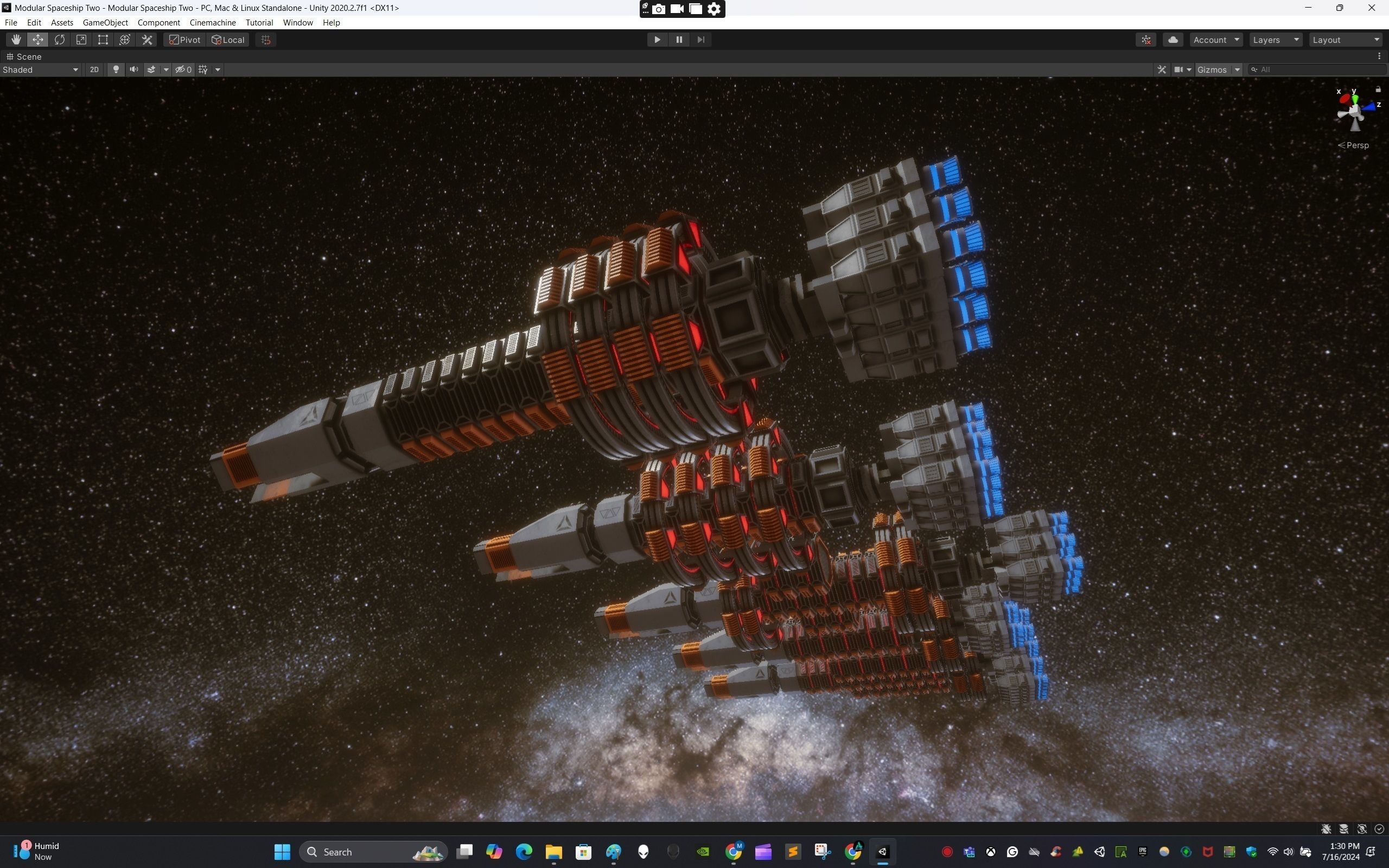Open the Component menu
This screenshot has width=1389, height=868.
pos(158,22)
